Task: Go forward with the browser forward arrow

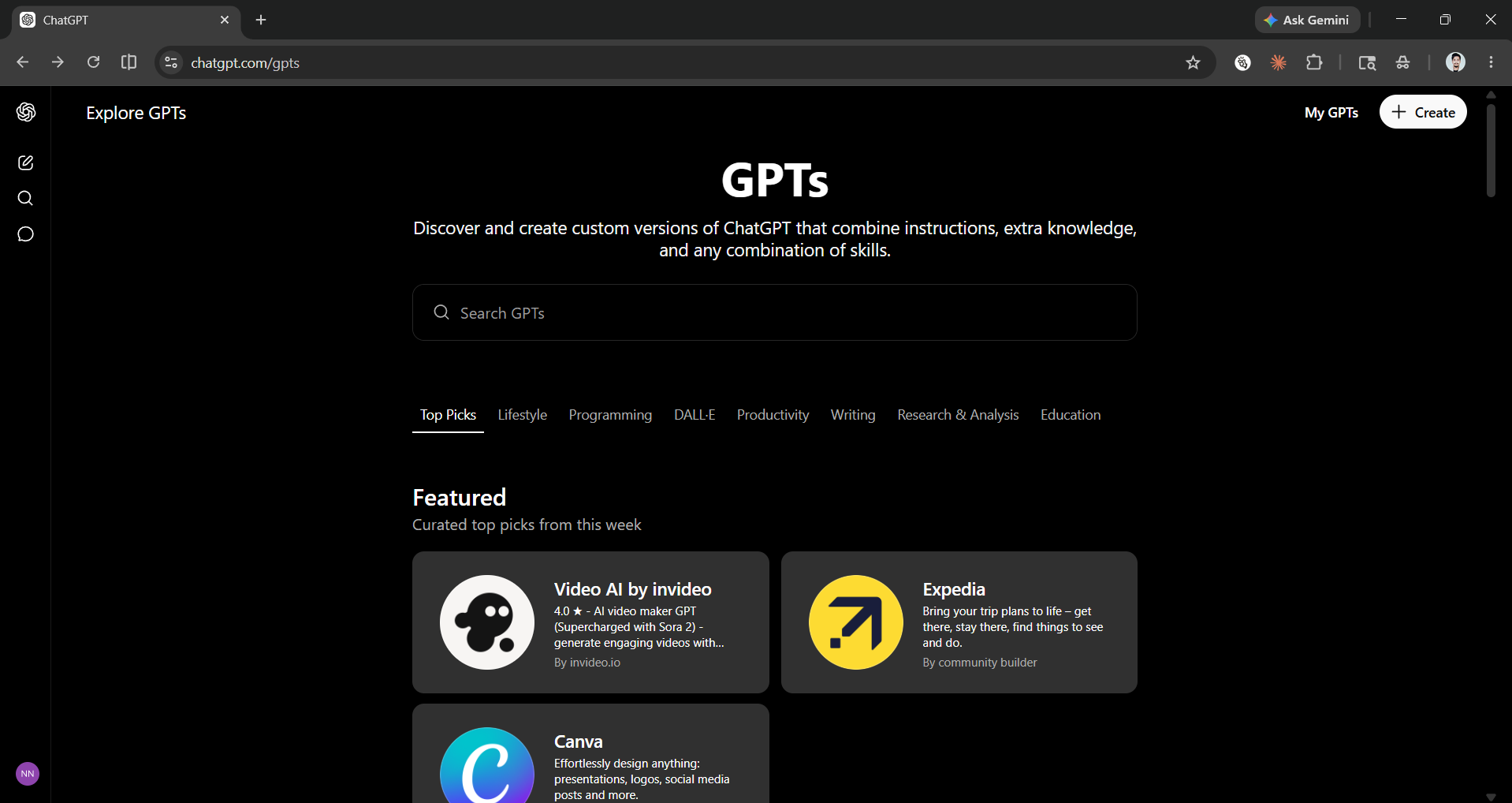Action: (58, 62)
